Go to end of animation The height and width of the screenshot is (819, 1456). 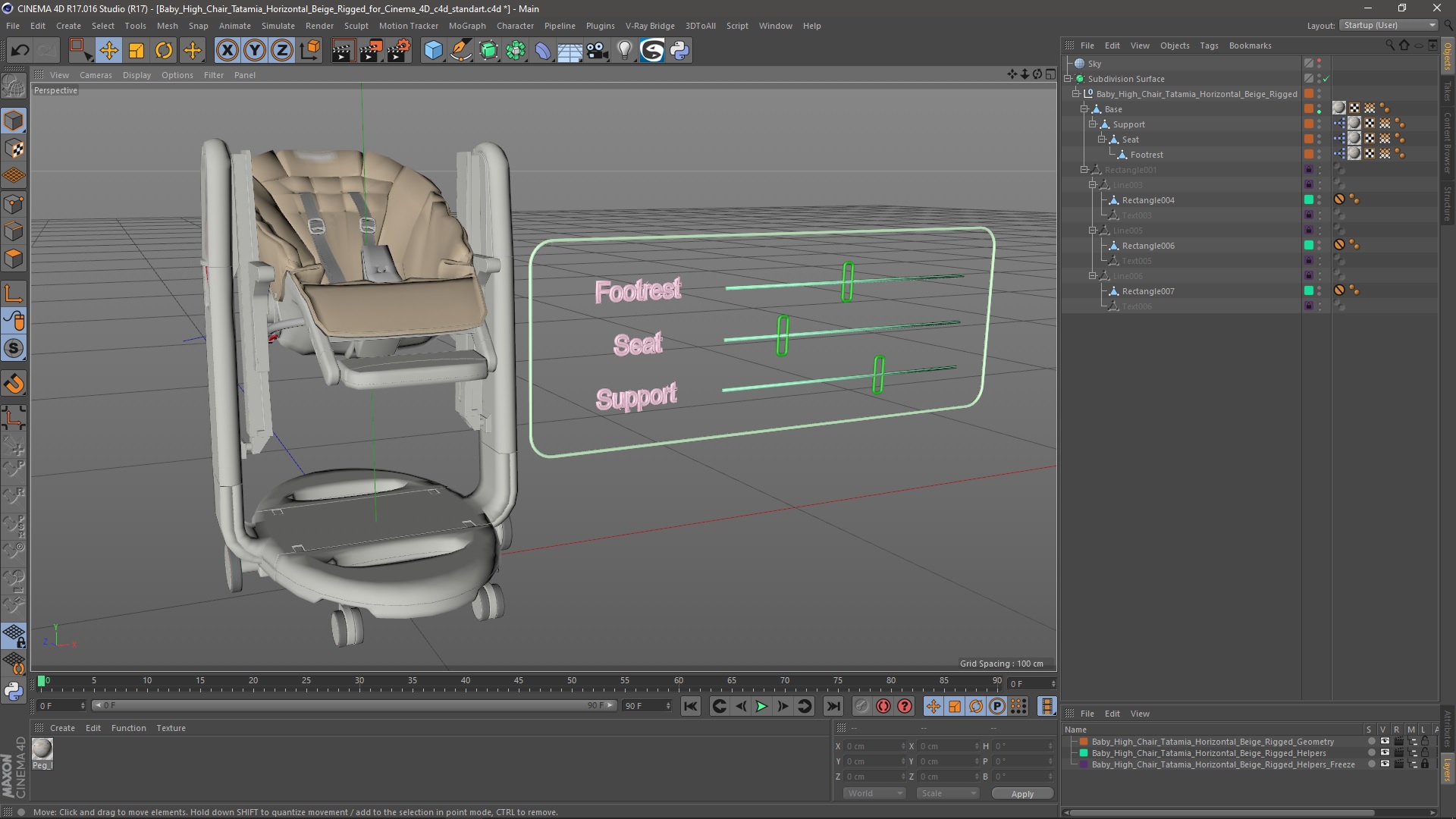[833, 706]
